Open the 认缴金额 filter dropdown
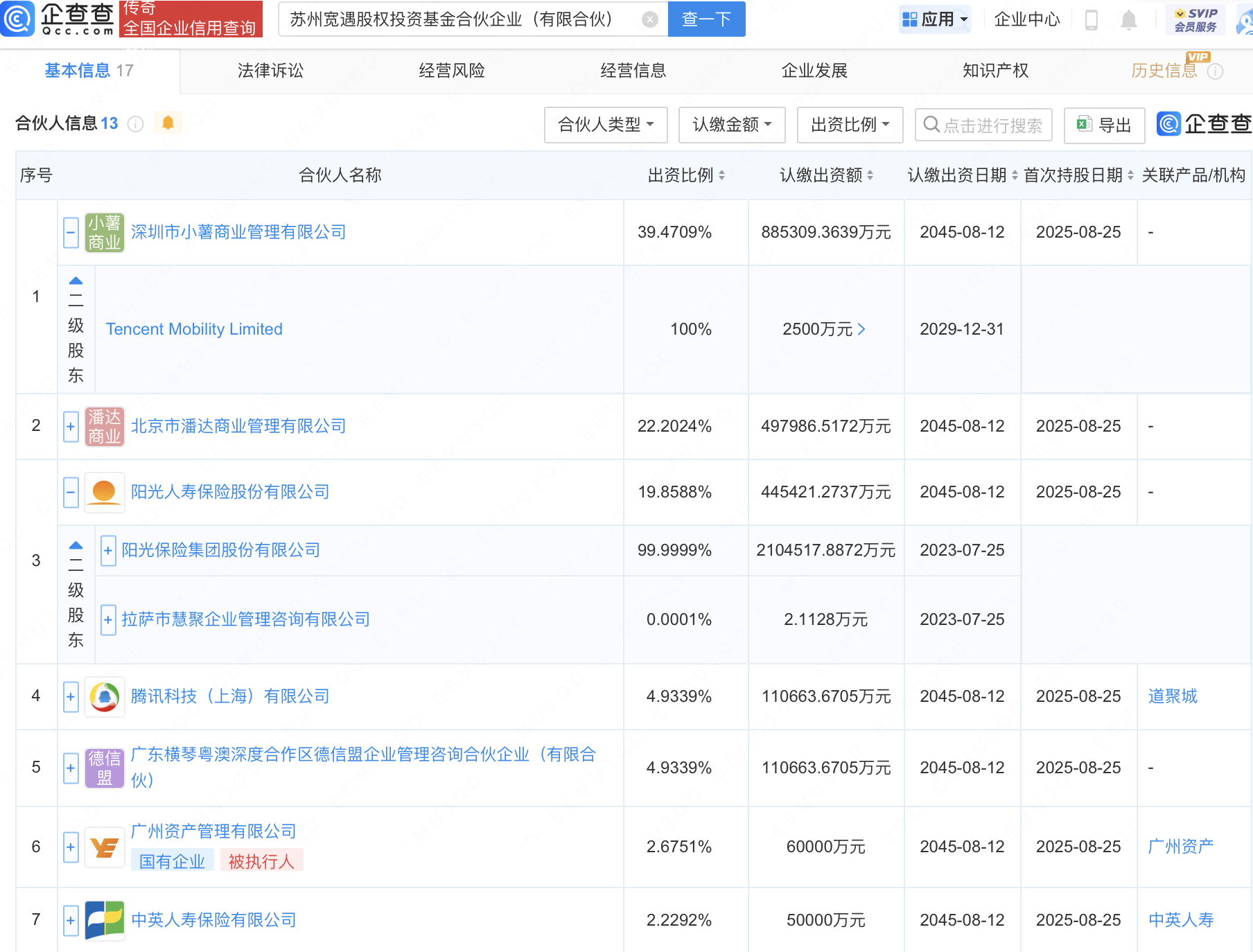This screenshot has height=952, width=1253. coord(732,125)
